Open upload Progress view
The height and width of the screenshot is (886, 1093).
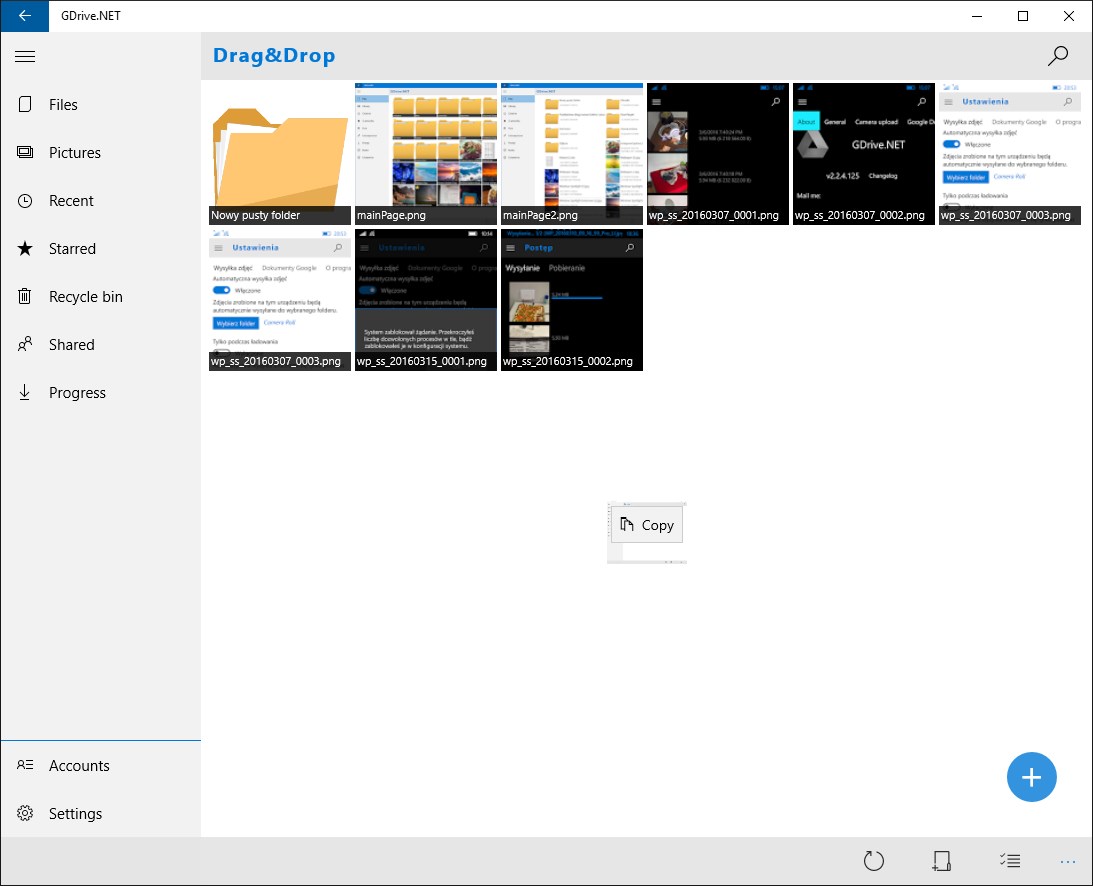pos(77,392)
